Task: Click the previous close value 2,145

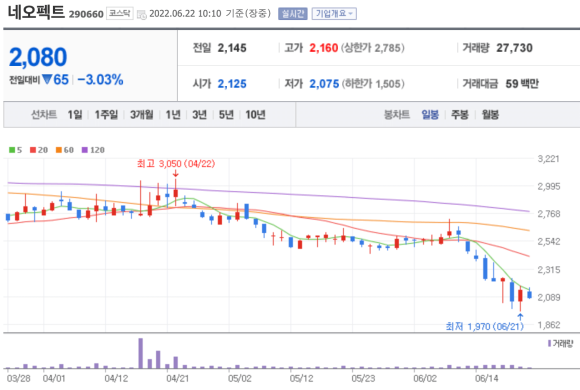Action: point(232,48)
